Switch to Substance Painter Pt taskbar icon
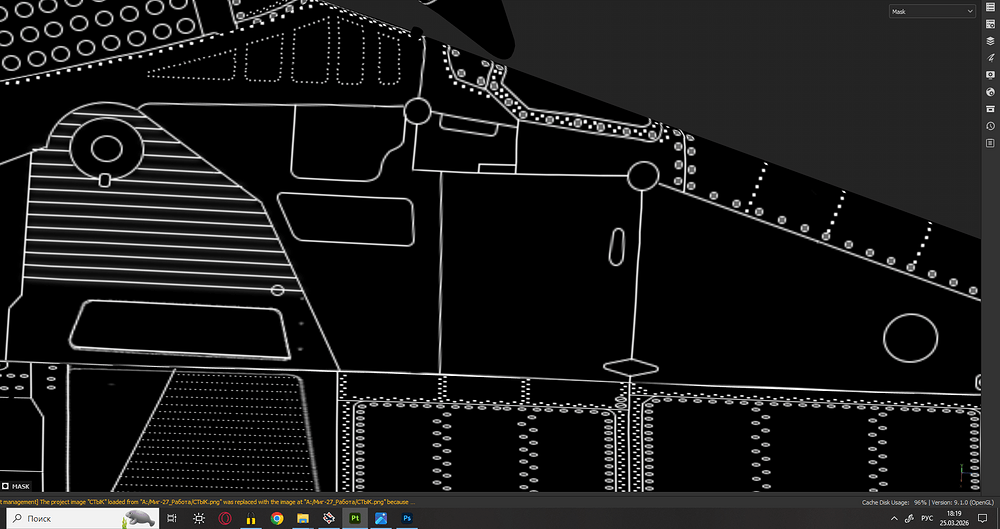The width and height of the screenshot is (1000, 529). 355,518
